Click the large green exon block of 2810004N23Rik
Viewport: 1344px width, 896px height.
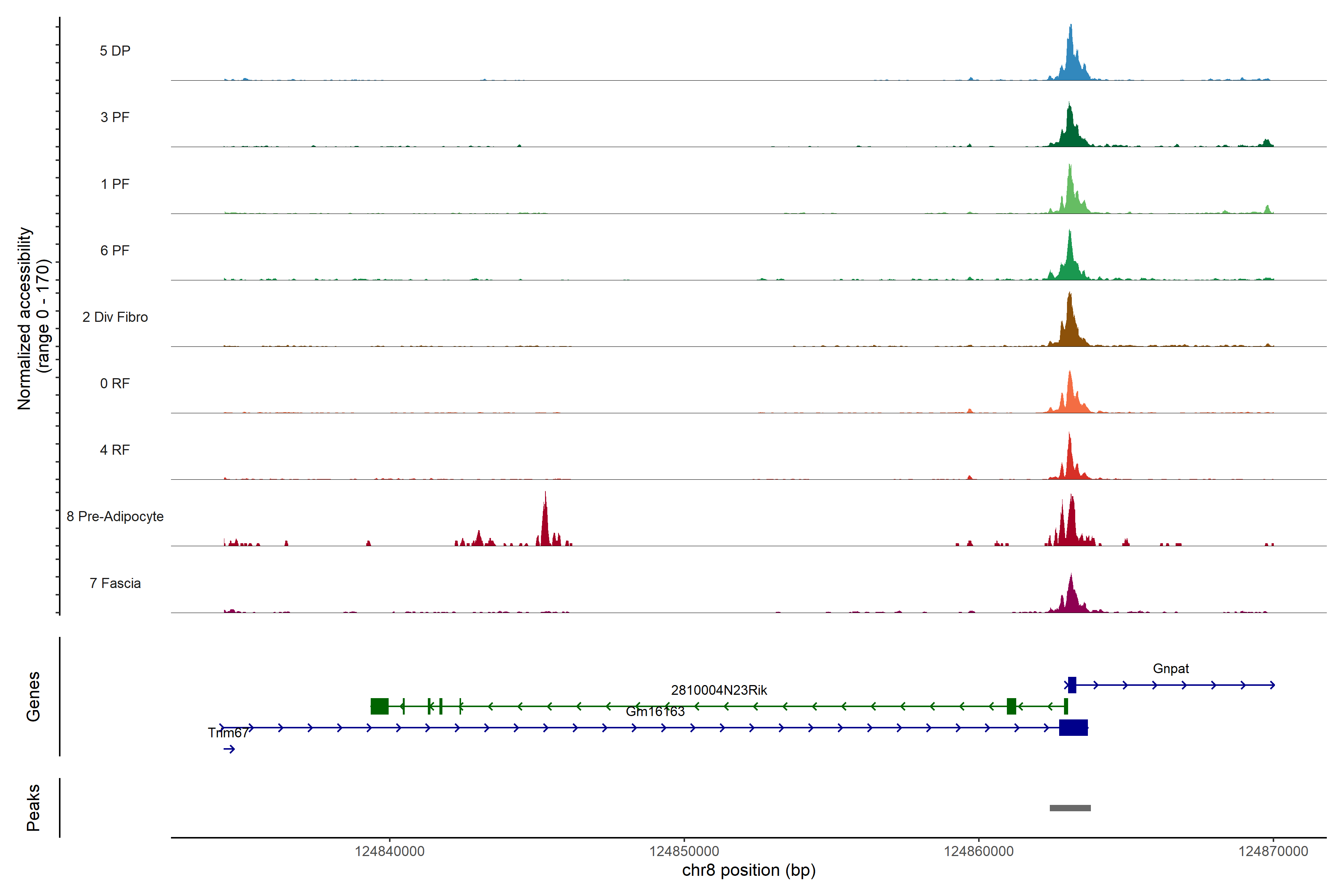[x=379, y=706]
